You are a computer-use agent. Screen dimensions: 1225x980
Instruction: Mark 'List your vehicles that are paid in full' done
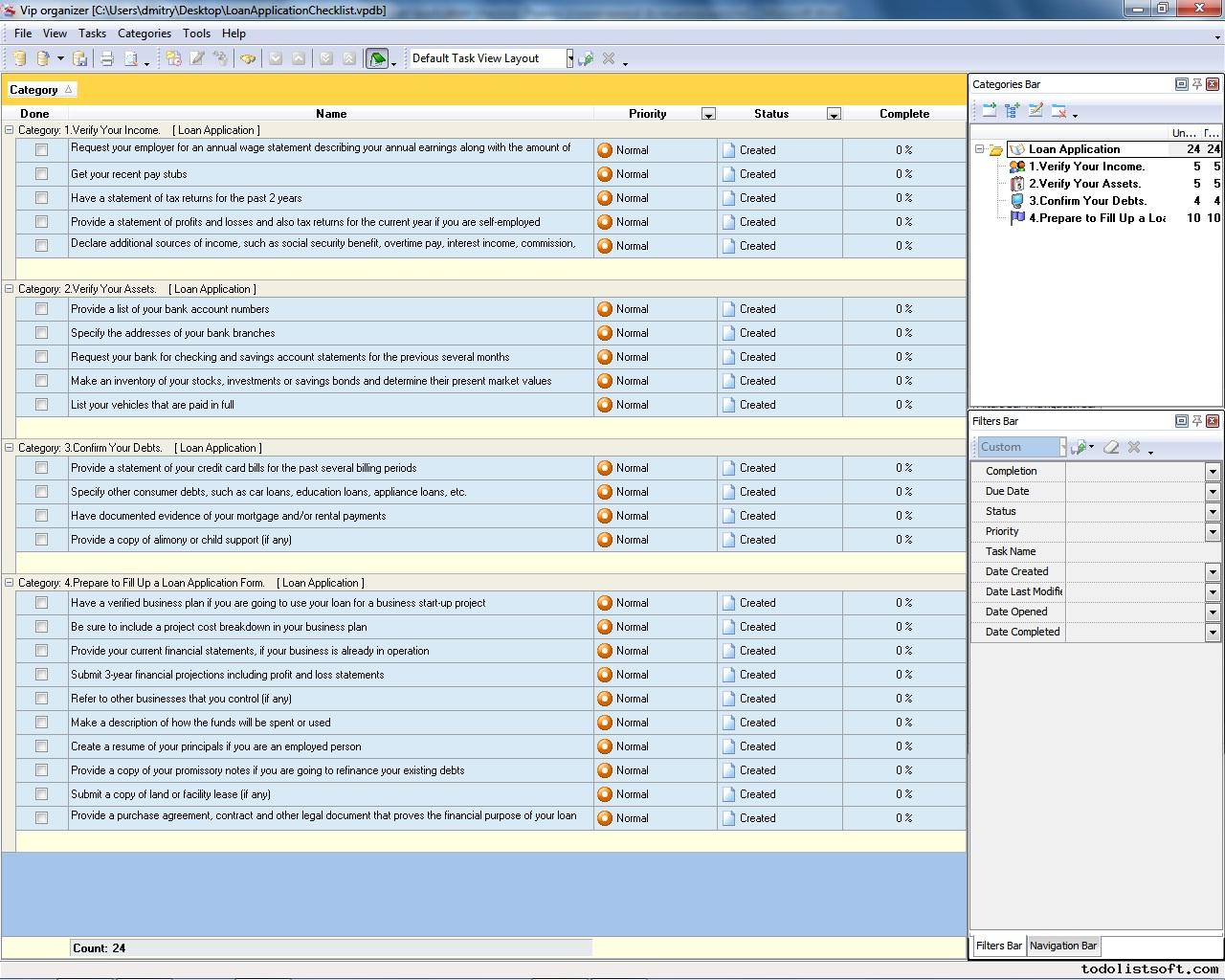click(x=41, y=405)
